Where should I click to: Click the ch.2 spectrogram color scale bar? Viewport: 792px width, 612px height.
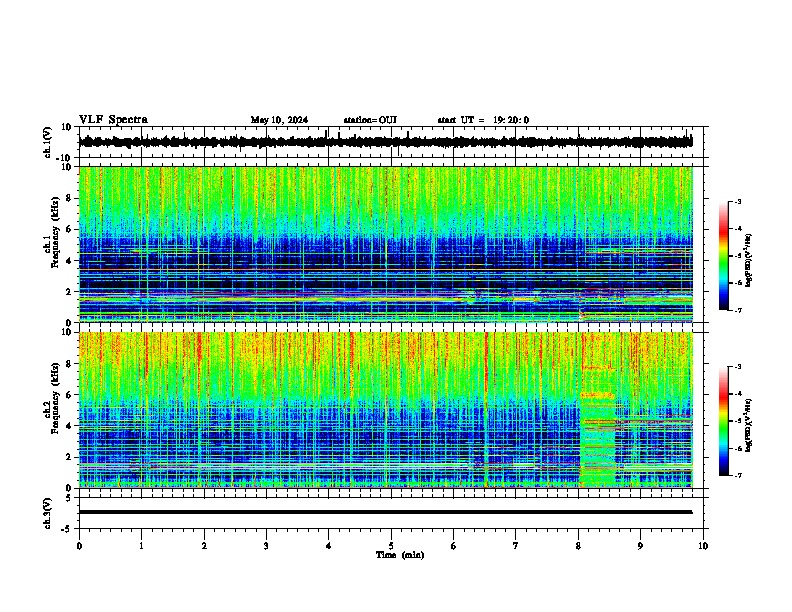click(723, 421)
